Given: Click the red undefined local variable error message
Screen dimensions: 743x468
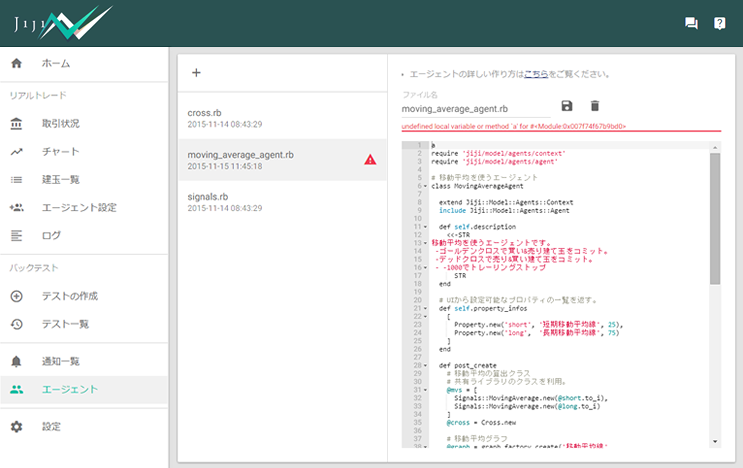Looking at the screenshot, I should click(x=514, y=126).
